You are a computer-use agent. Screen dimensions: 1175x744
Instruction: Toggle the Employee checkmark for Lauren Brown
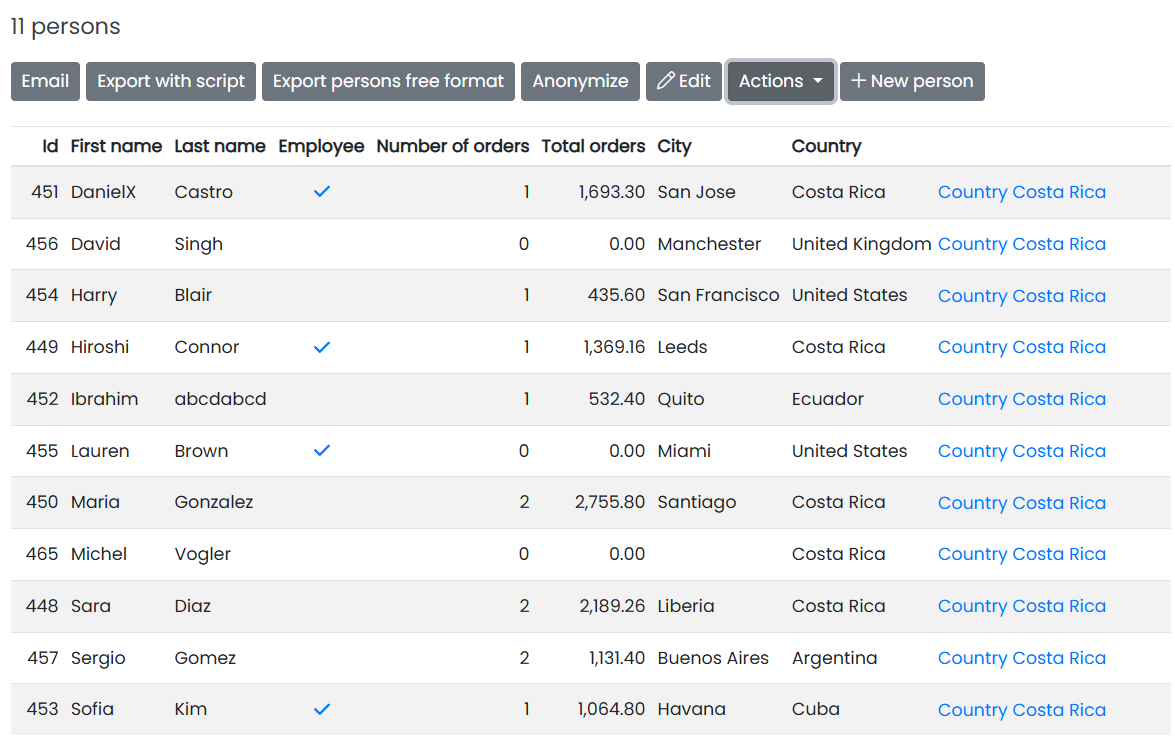click(321, 451)
